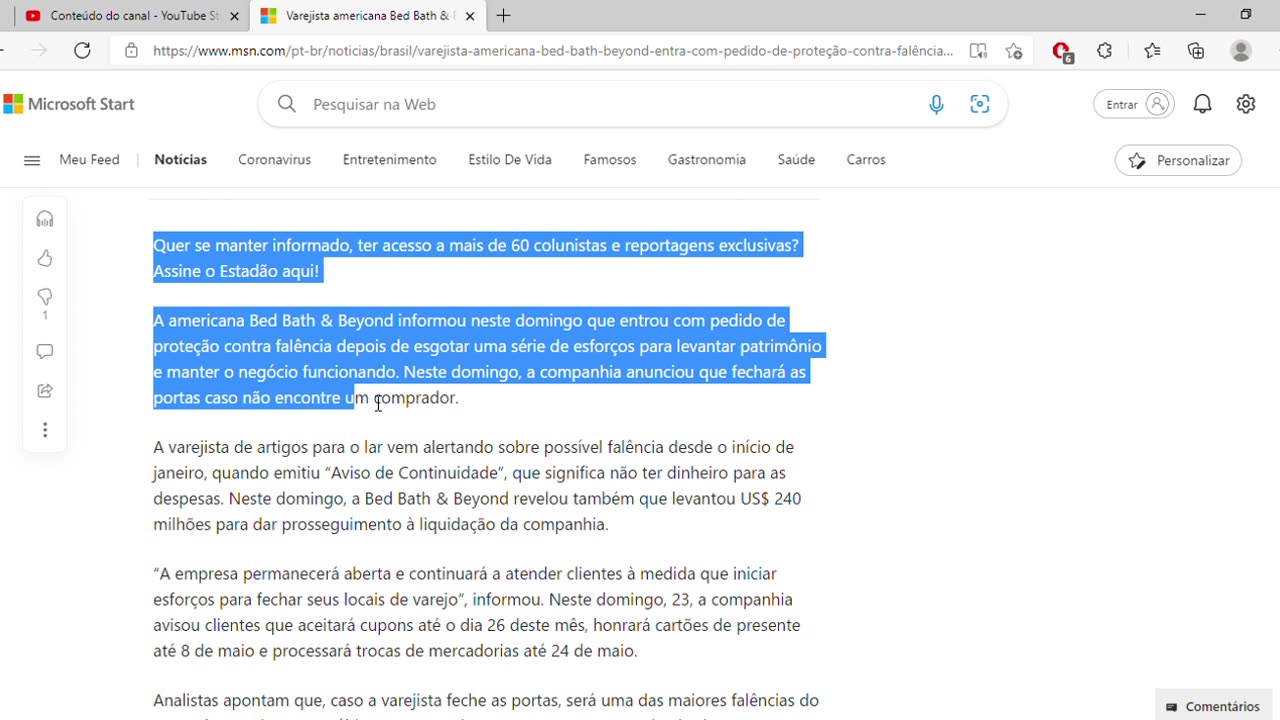Screen dimensions: 1280x720
Task: Open the Entretenimento section
Action: pos(389,160)
